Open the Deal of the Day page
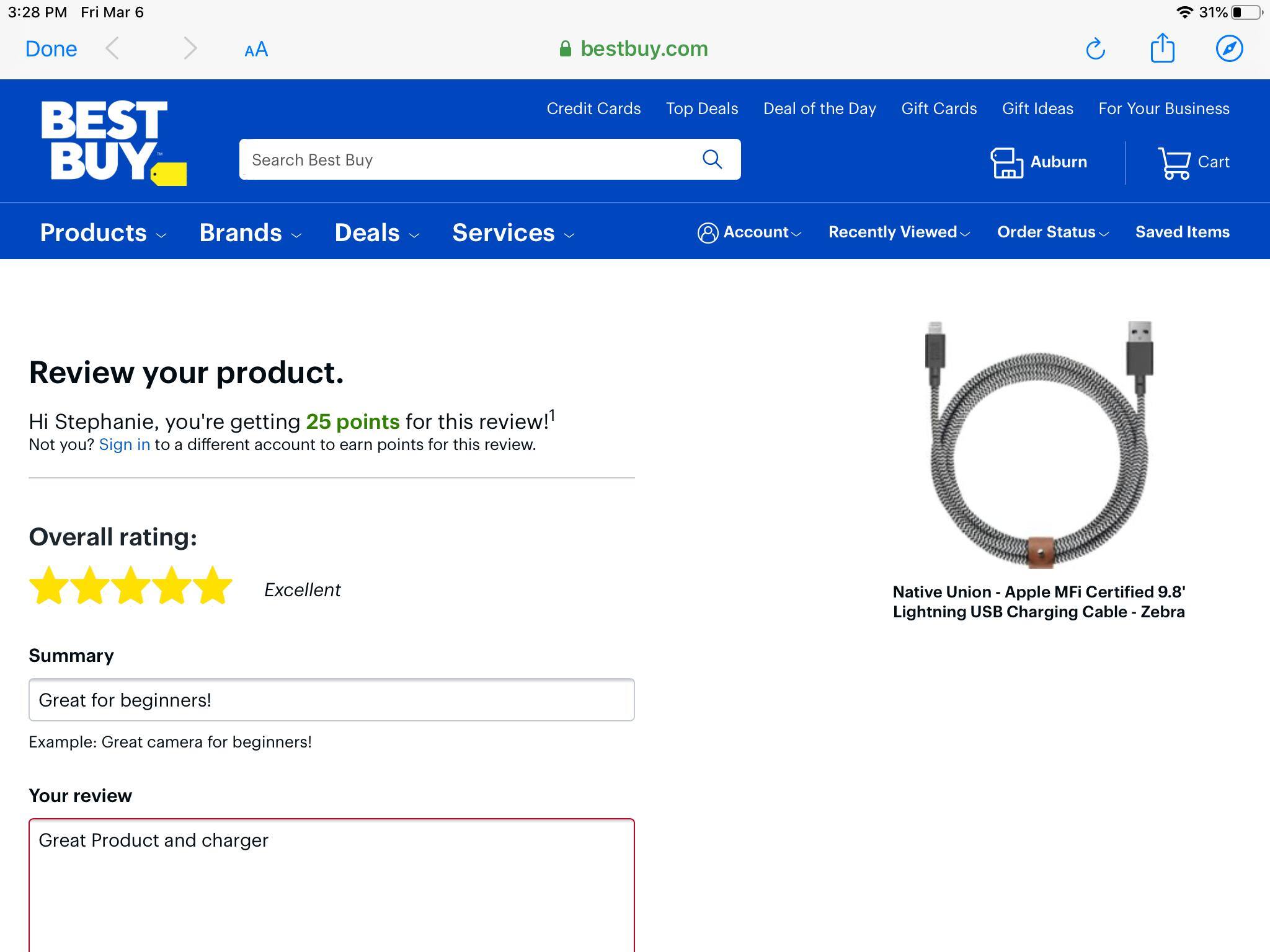 (x=820, y=108)
